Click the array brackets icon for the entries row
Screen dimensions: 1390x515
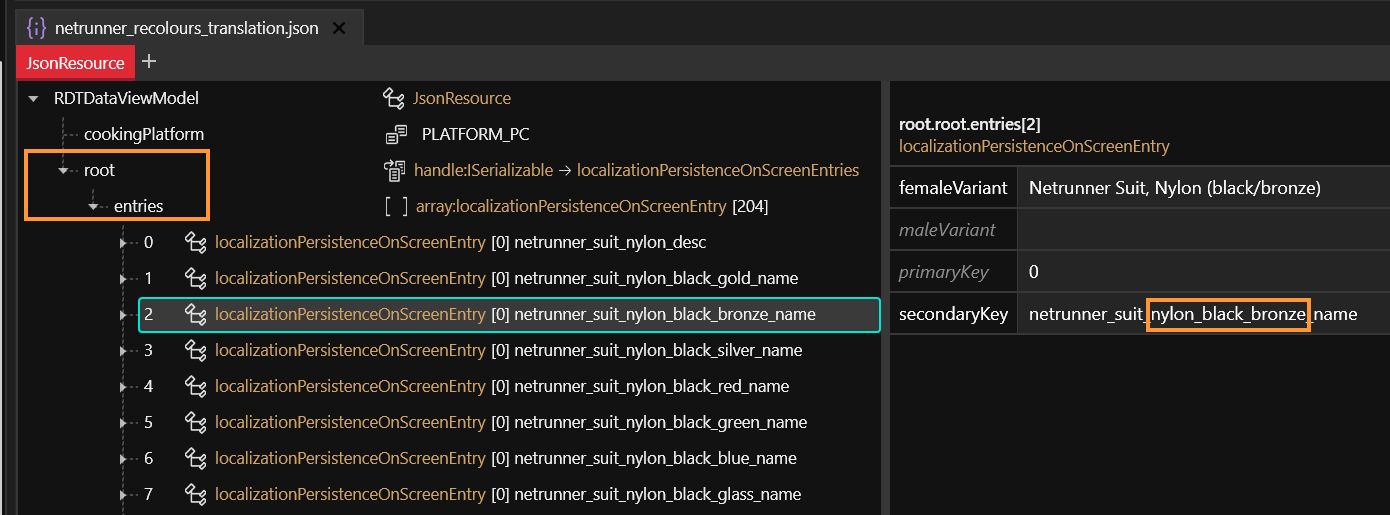pos(396,206)
